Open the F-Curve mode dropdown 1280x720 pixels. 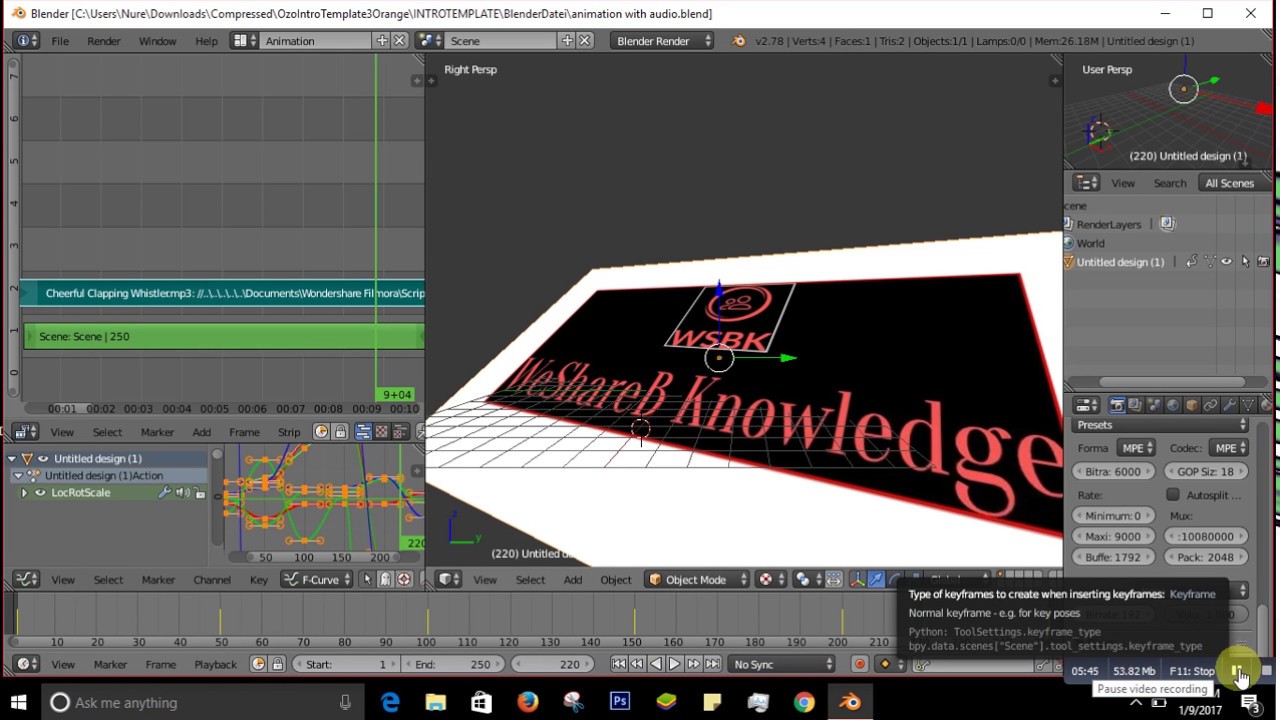pos(317,580)
